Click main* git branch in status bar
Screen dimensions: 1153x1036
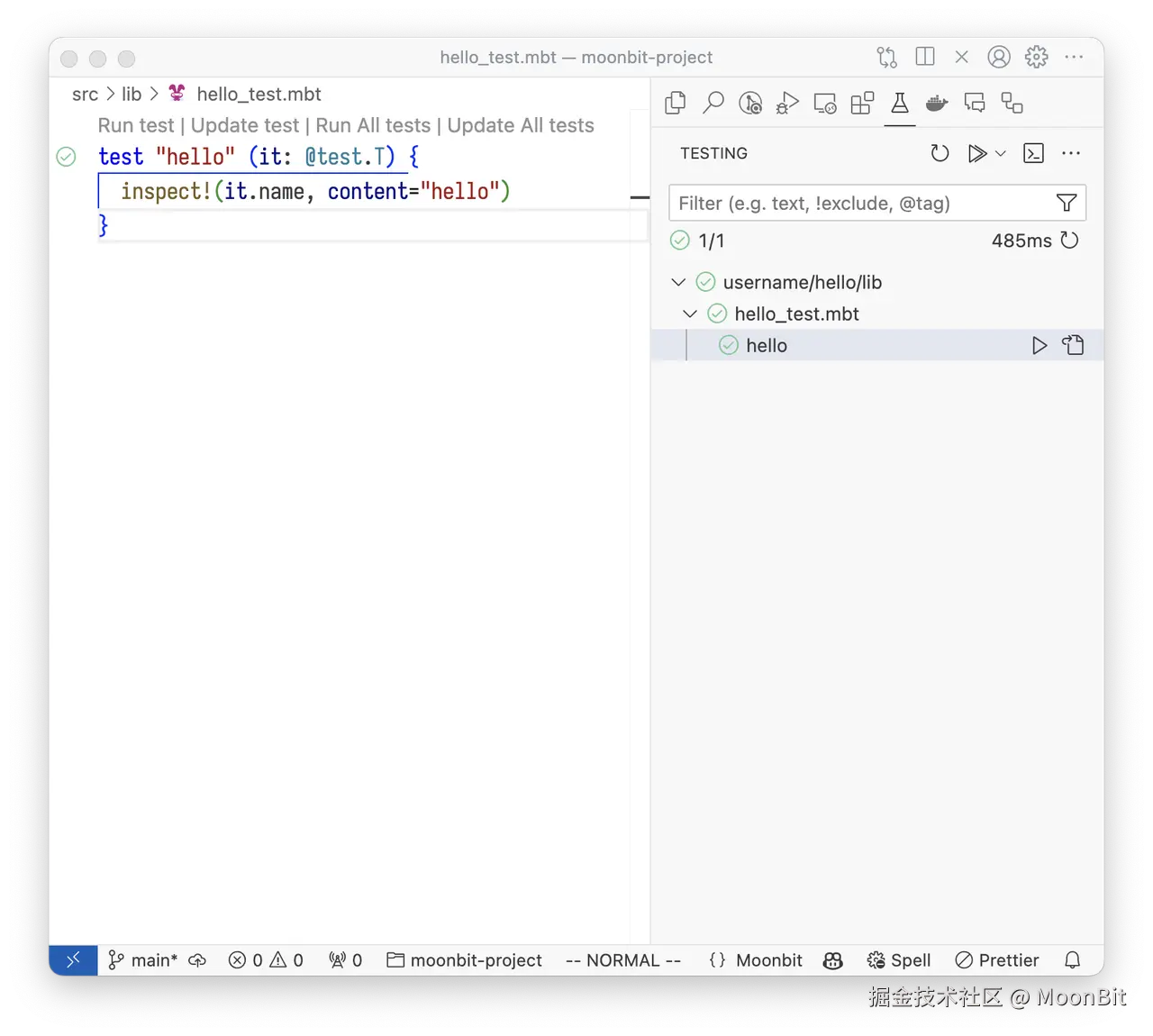point(142,960)
